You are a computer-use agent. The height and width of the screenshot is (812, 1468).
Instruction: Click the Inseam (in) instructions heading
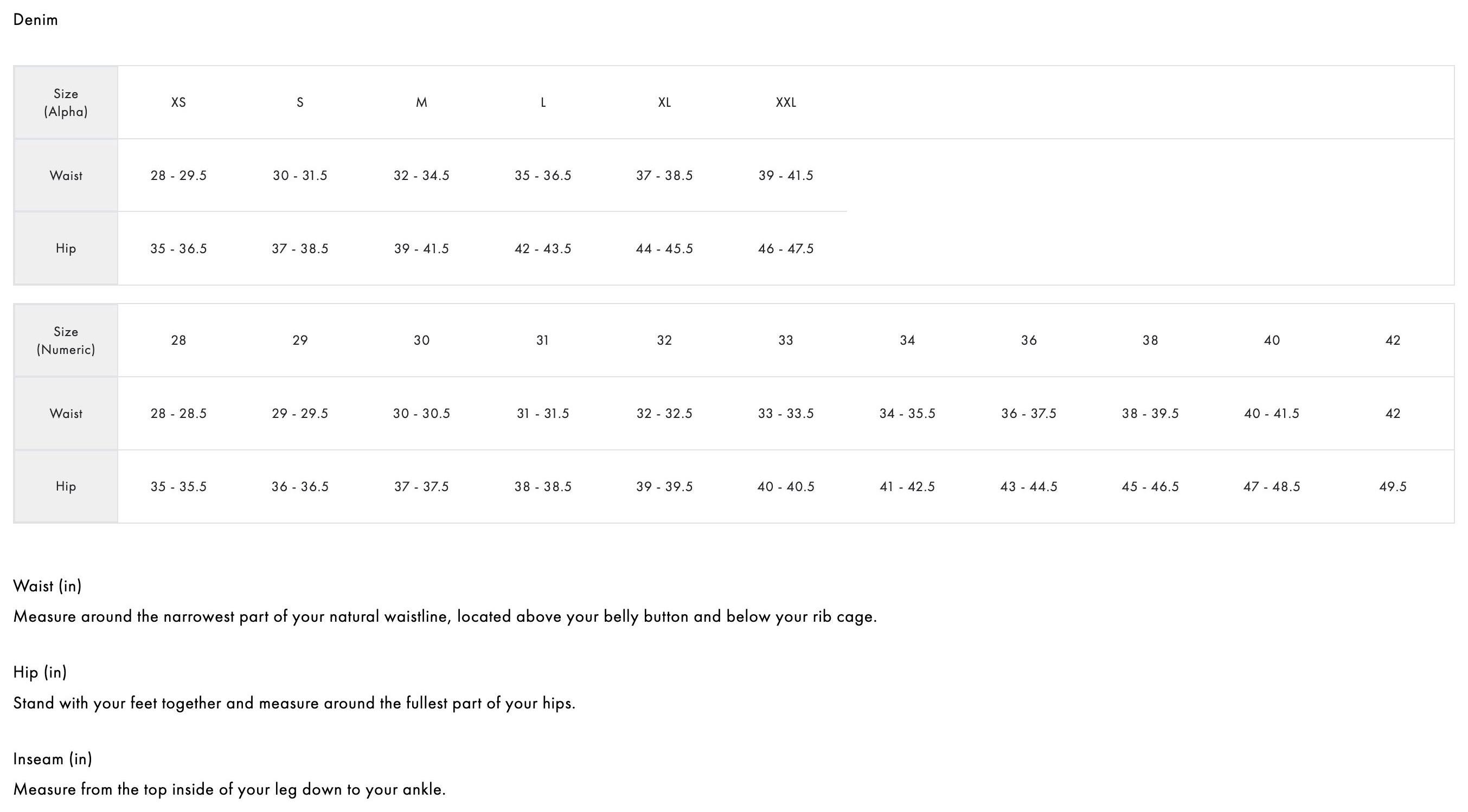(x=53, y=759)
